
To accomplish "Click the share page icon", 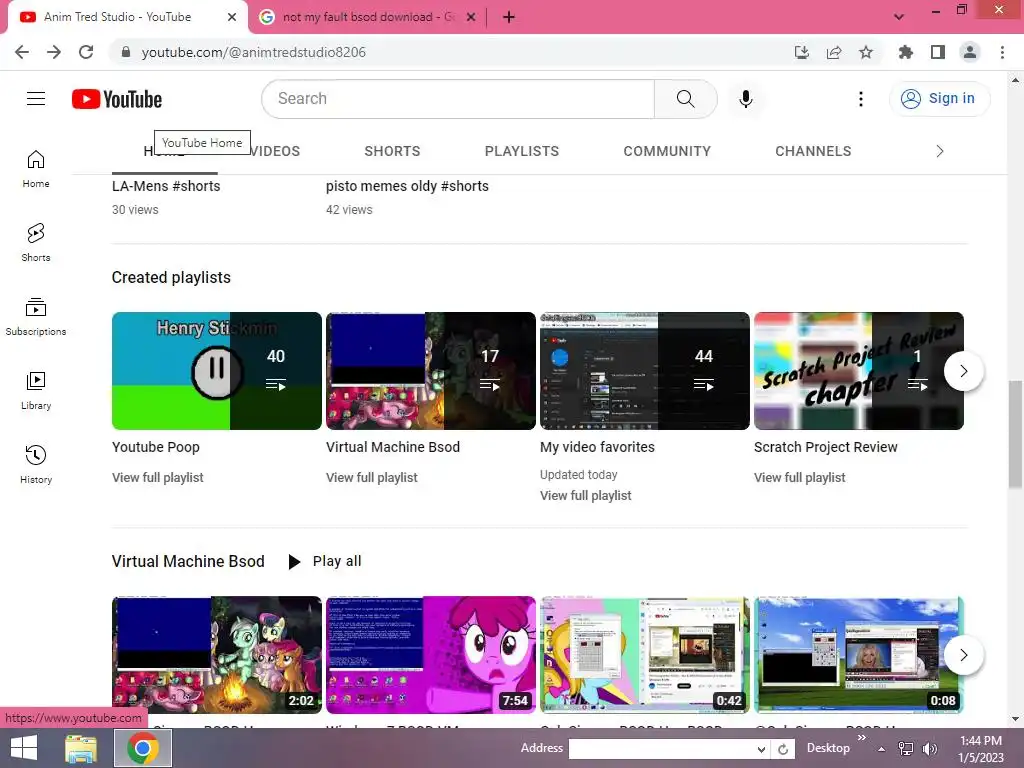I will pos(834,52).
